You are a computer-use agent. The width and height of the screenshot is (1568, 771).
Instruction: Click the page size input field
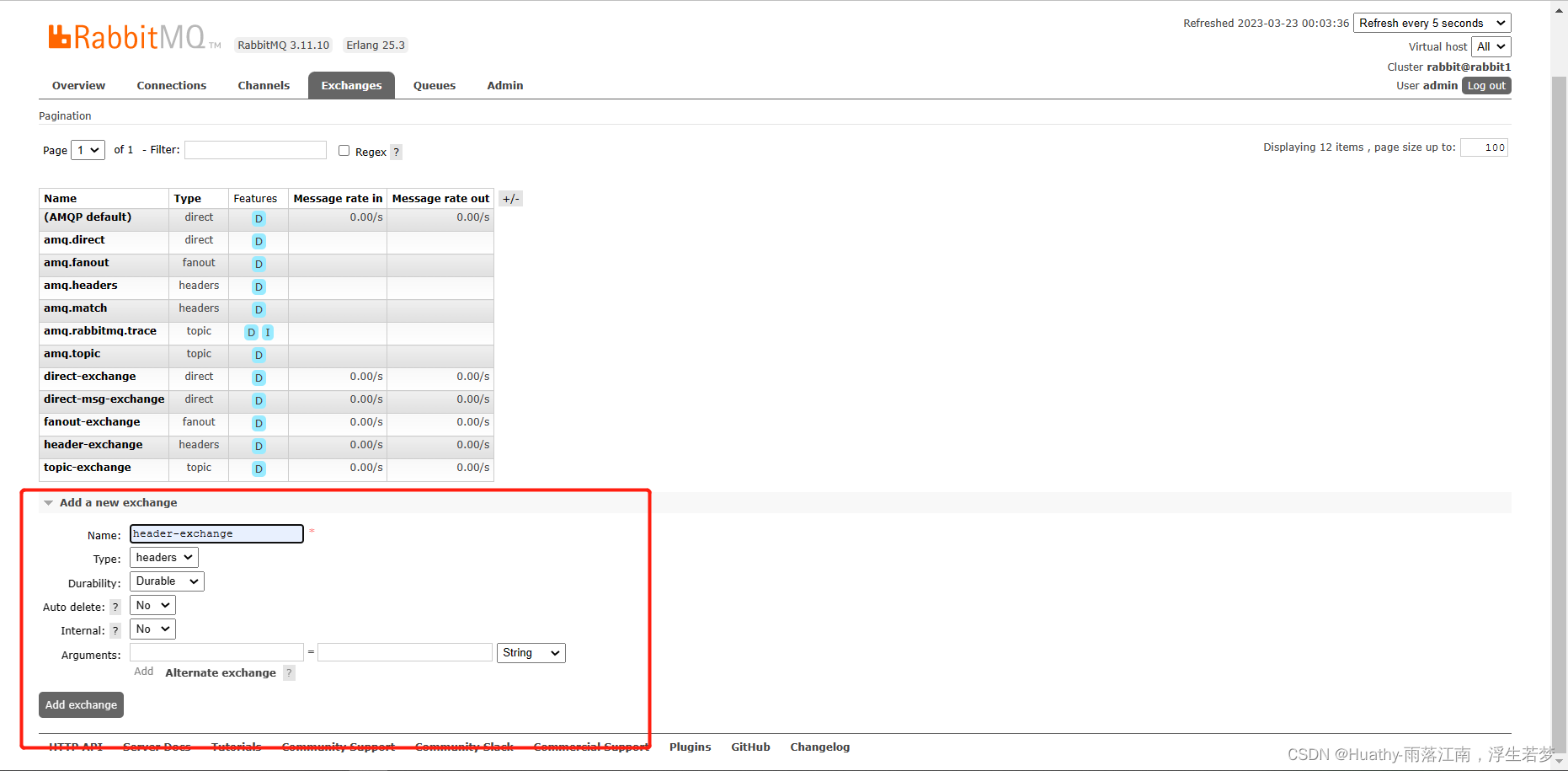point(1484,147)
